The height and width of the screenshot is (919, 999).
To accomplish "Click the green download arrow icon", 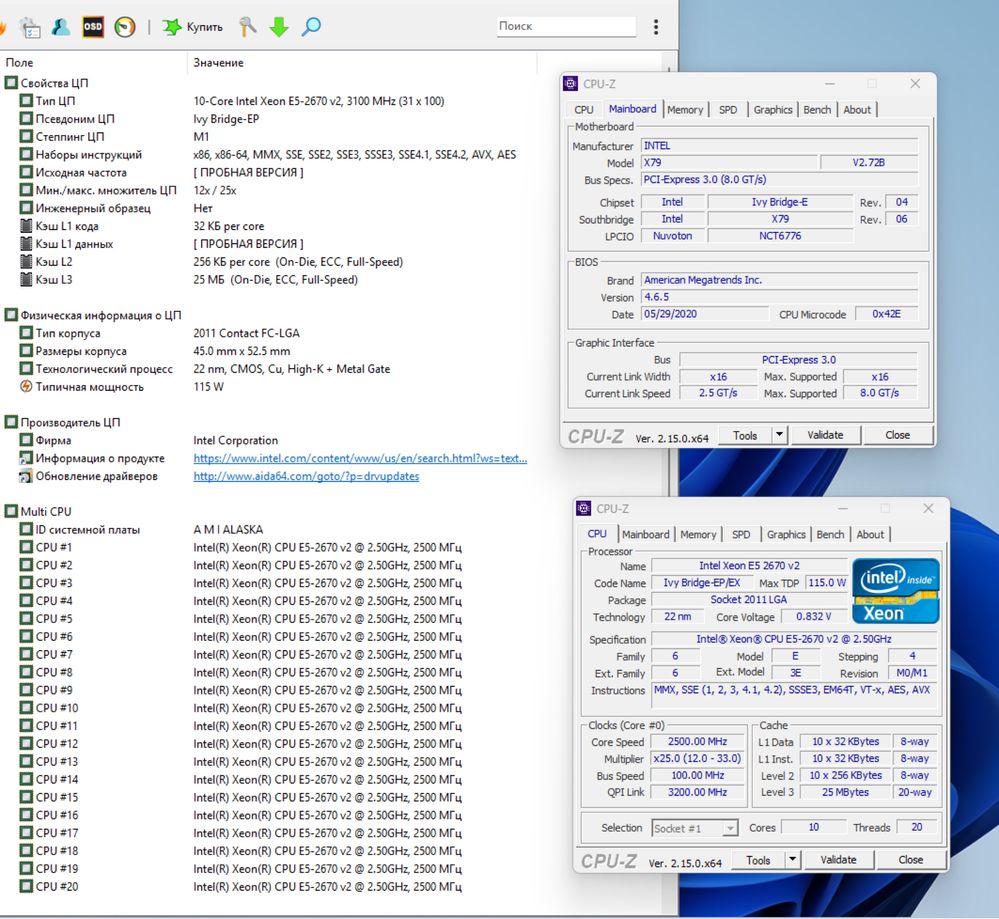I will click(279, 27).
